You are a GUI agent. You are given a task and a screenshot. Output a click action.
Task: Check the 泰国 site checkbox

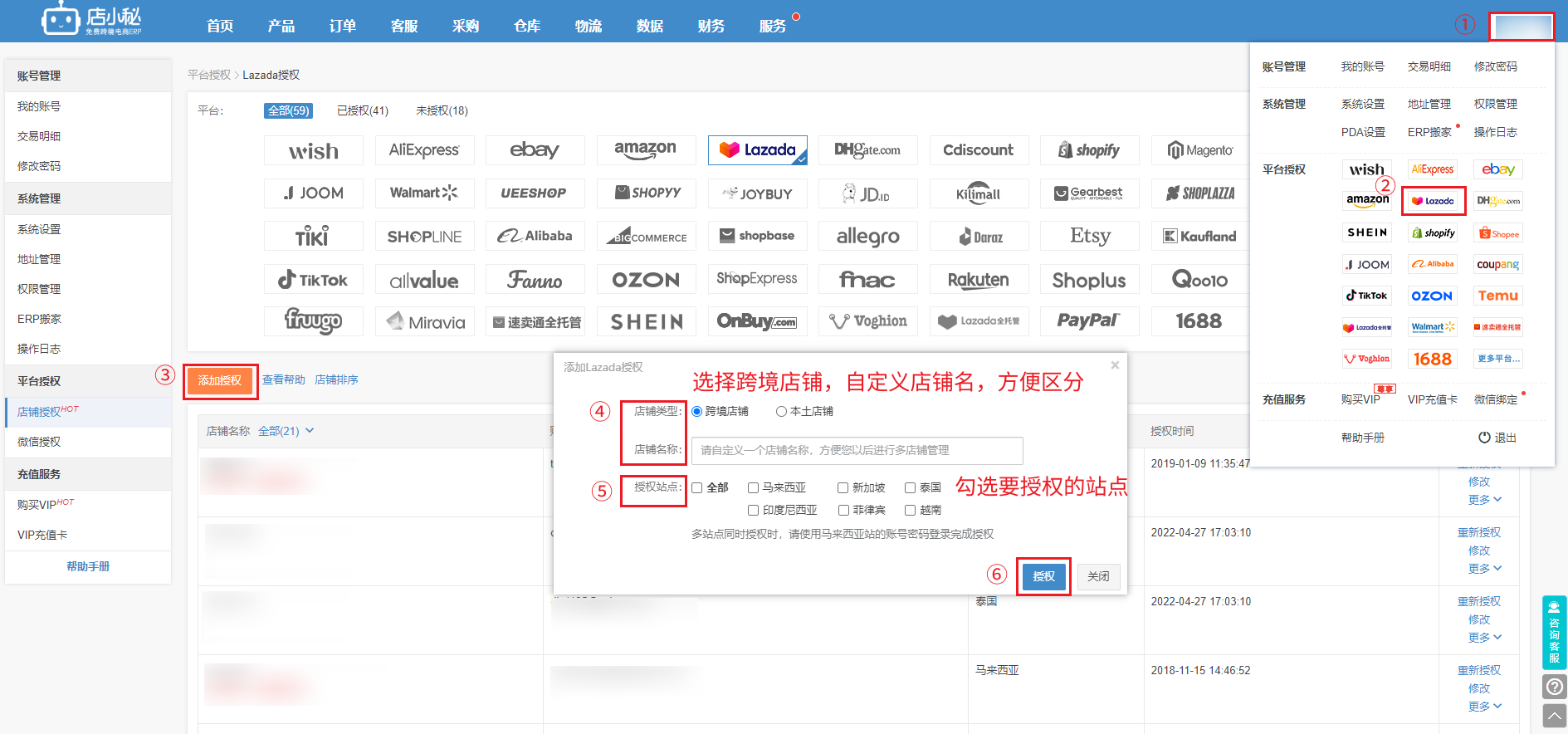point(910,487)
